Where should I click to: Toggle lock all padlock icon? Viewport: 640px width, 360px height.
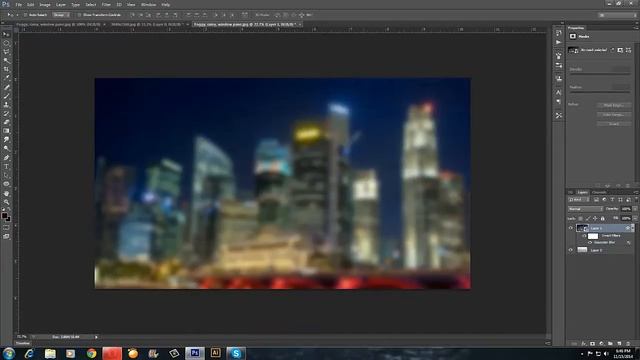coord(602,219)
